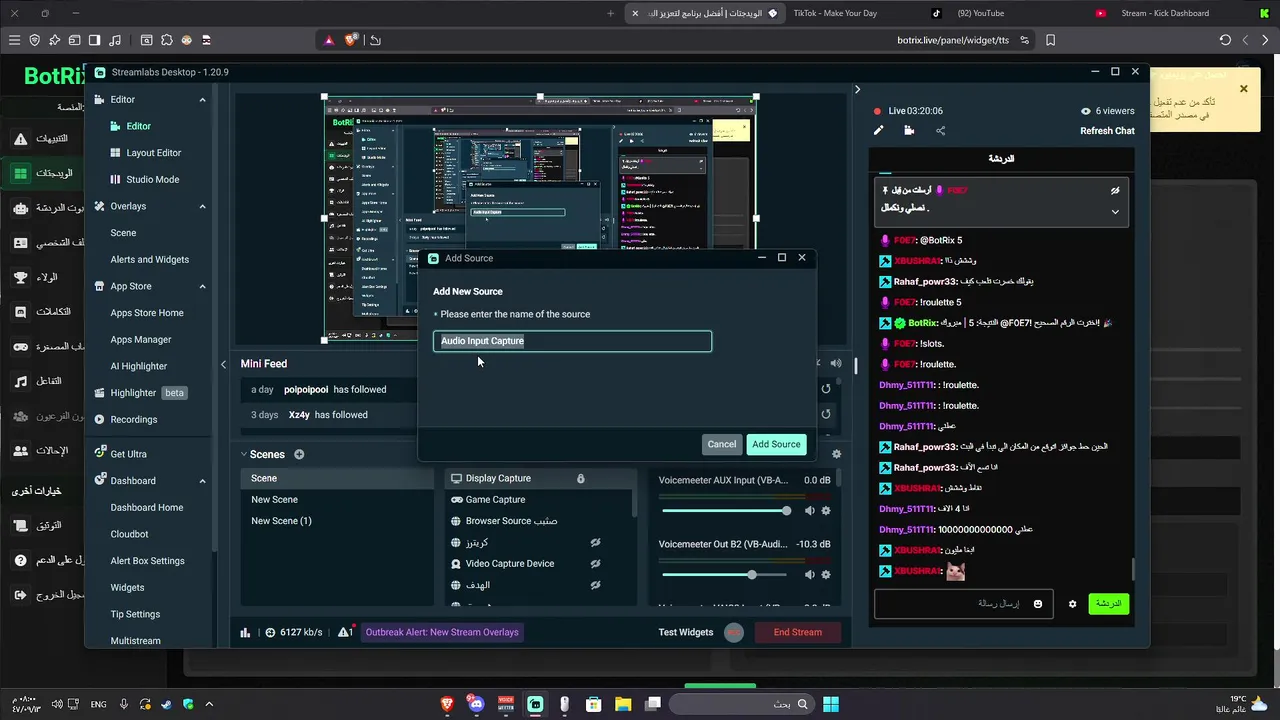1280x720 pixels.
Task: Click Test Widgets
Action: 686,633
